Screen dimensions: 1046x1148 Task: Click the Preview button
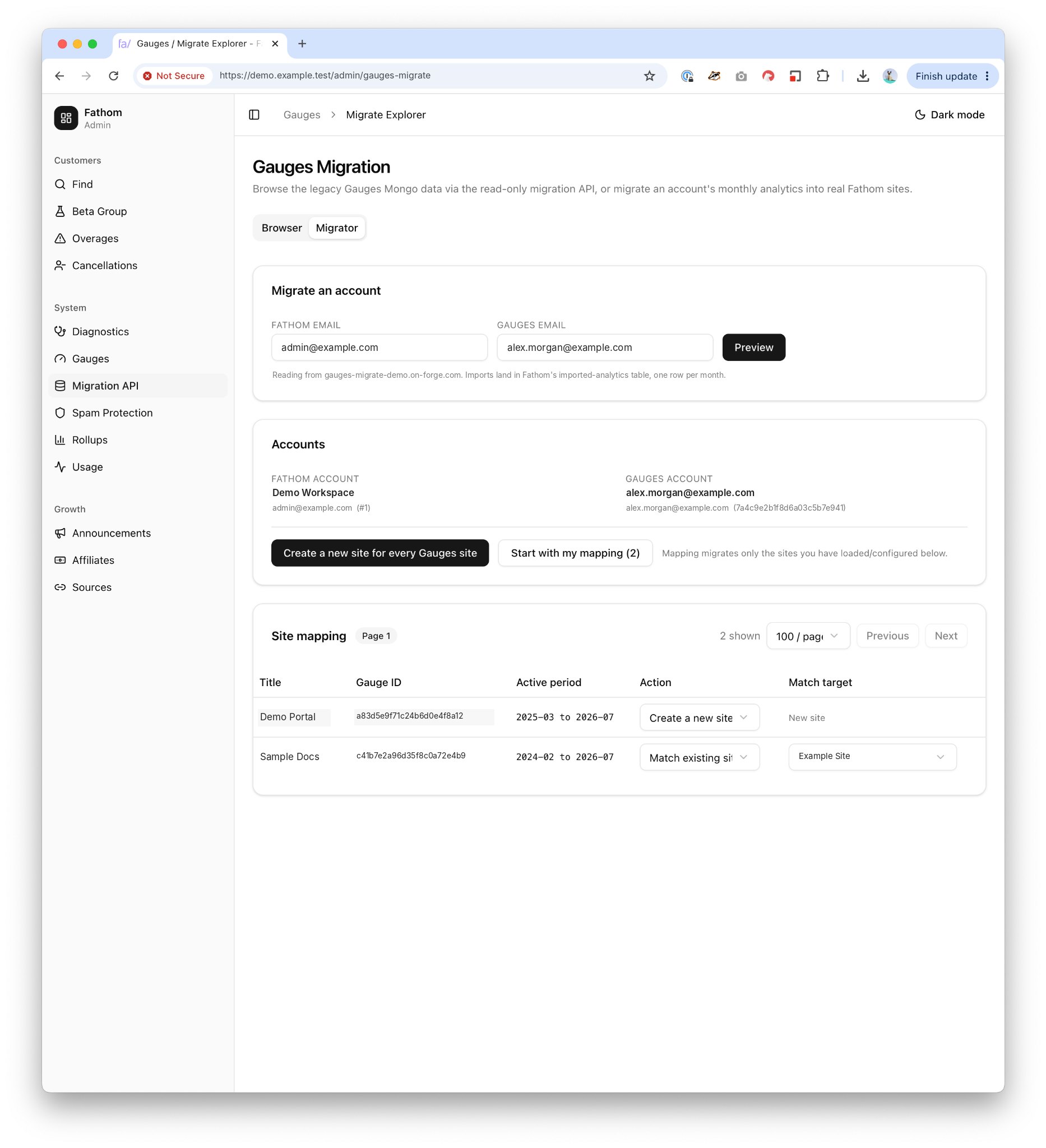tap(753, 348)
